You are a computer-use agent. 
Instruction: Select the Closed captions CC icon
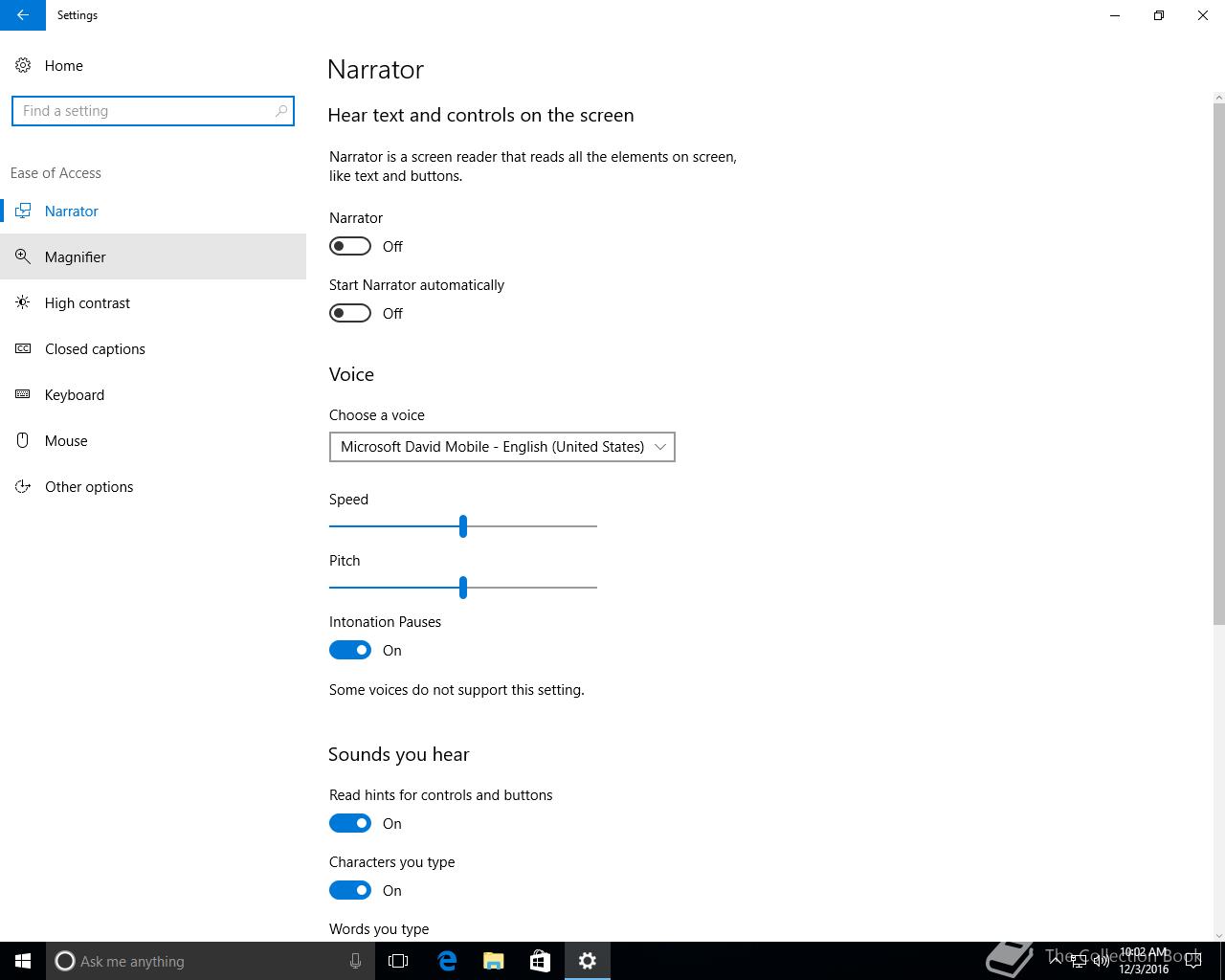[x=23, y=349]
